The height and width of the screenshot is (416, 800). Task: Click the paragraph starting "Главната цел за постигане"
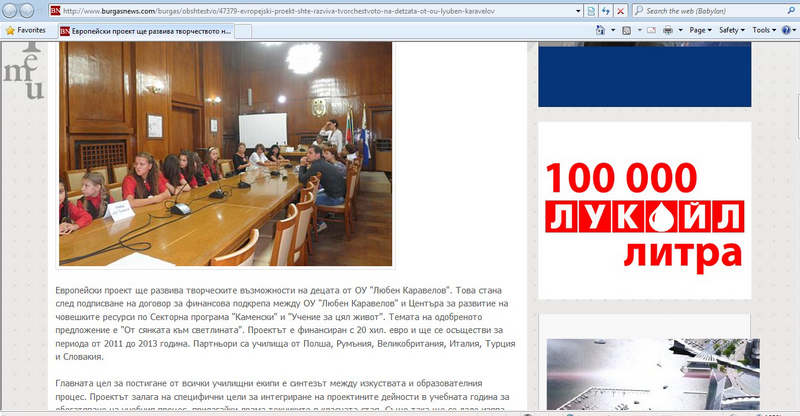click(282, 396)
